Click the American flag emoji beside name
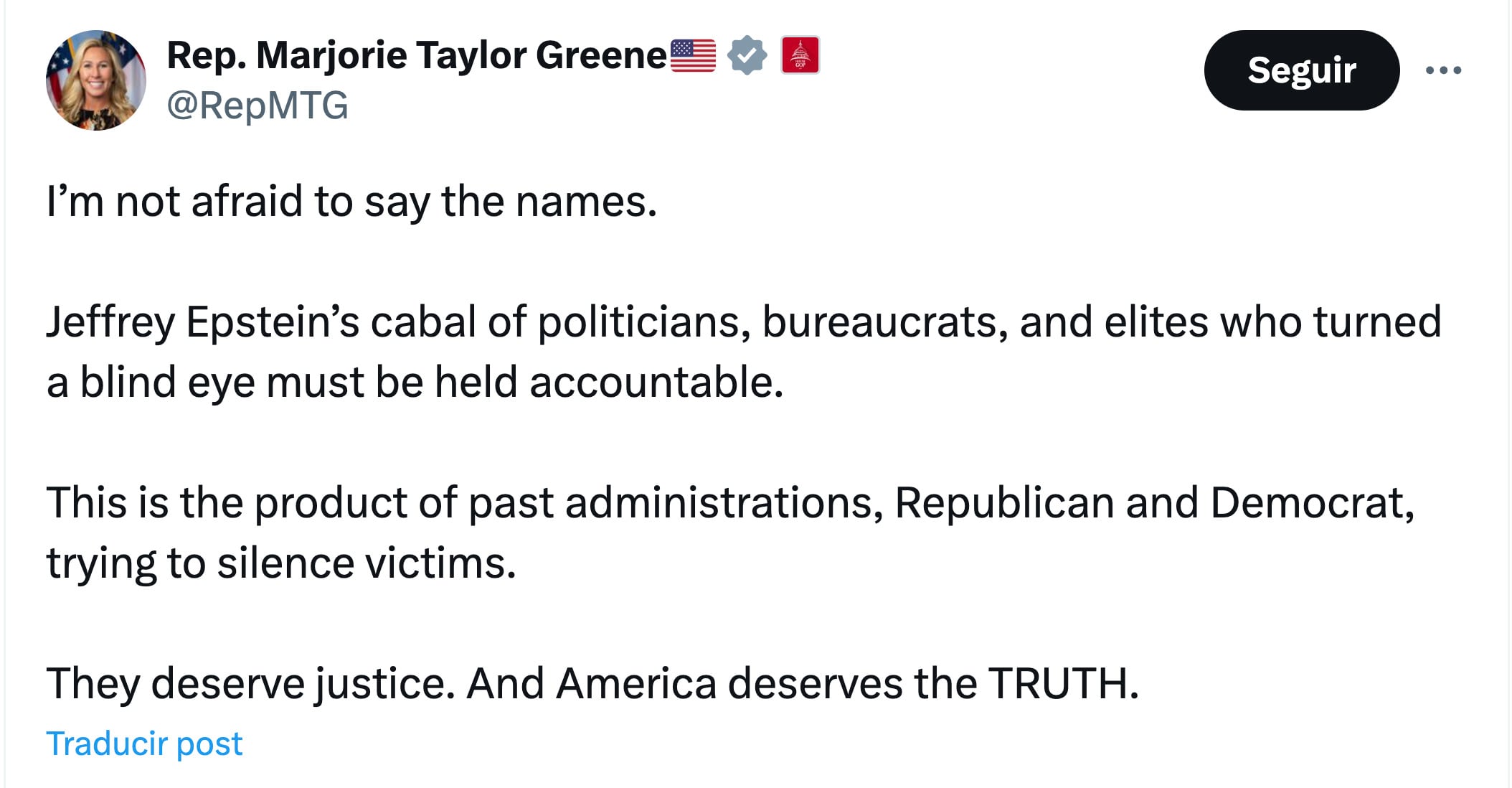The image size is (1512, 788). [x=693, y=56]
